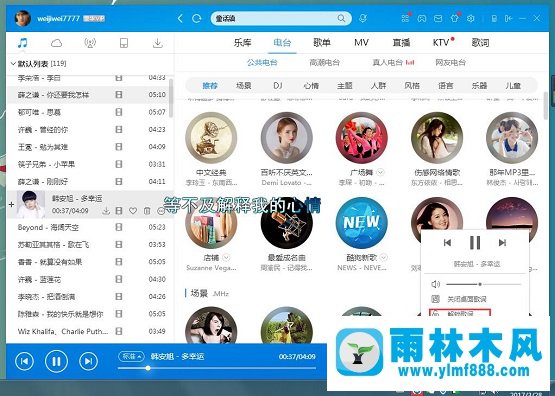Click the song progress bar in bottom player
This screenshot has width=555, height=396.
pos(217,368)
